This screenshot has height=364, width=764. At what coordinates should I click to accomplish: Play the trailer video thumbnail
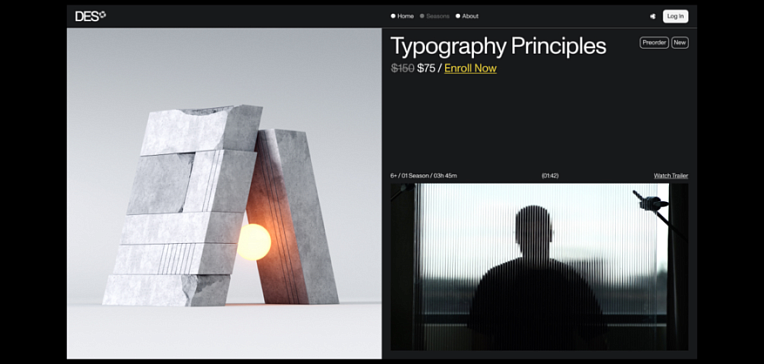pyautogui.click(x=539, y=267)
